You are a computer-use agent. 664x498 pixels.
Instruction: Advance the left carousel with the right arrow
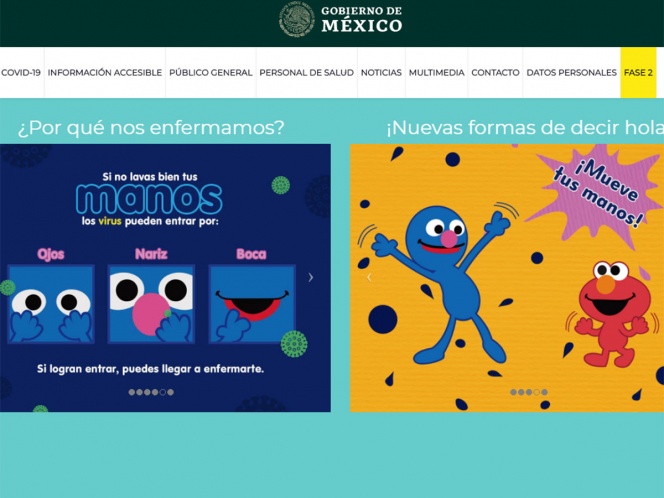311,277
